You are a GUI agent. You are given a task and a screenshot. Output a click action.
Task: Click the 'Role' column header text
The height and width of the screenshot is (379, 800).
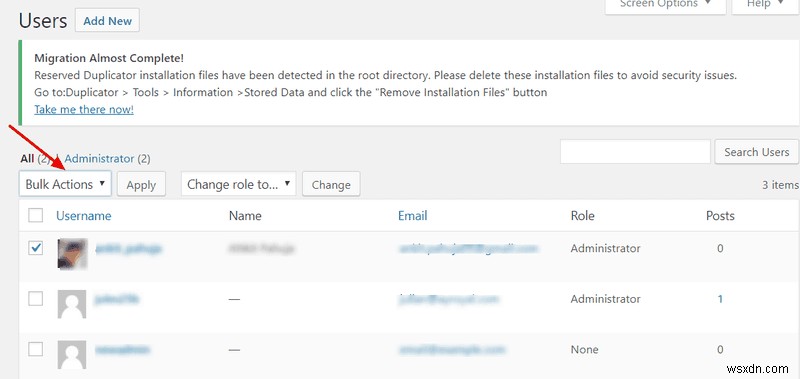point(583,216)
